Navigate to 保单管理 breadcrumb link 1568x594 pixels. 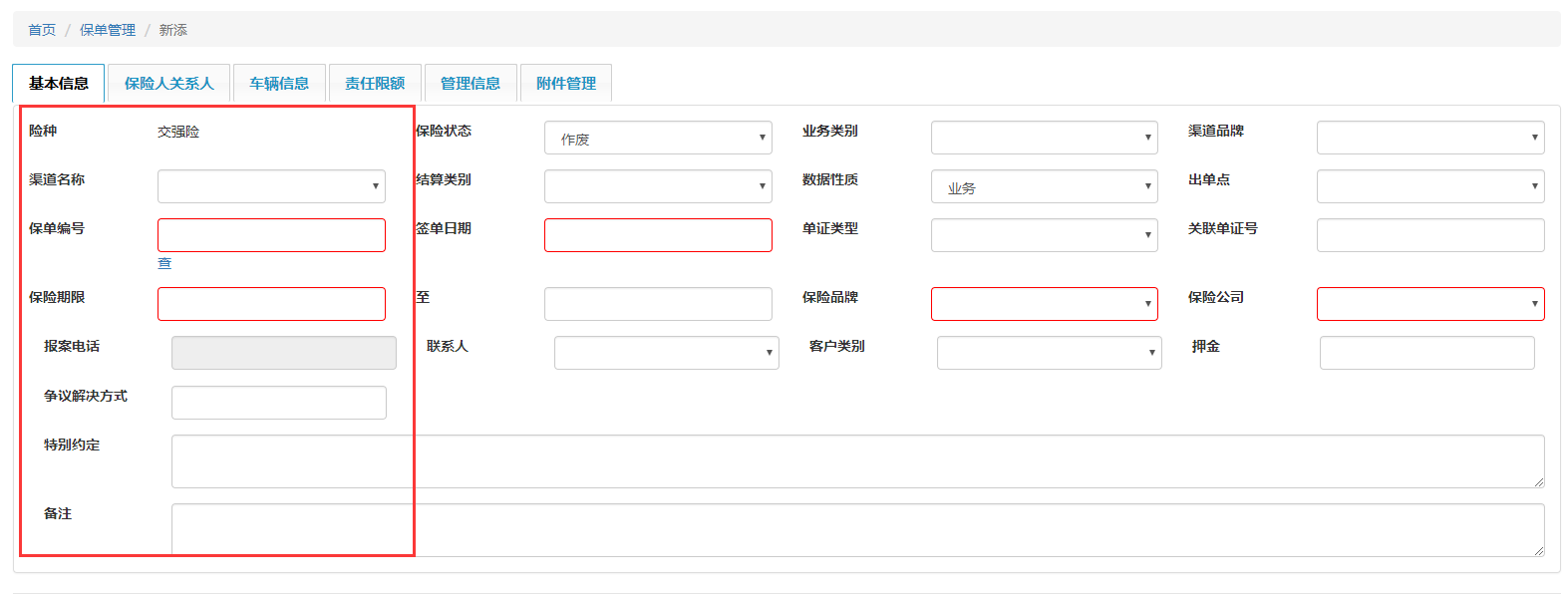coord(108,30)
